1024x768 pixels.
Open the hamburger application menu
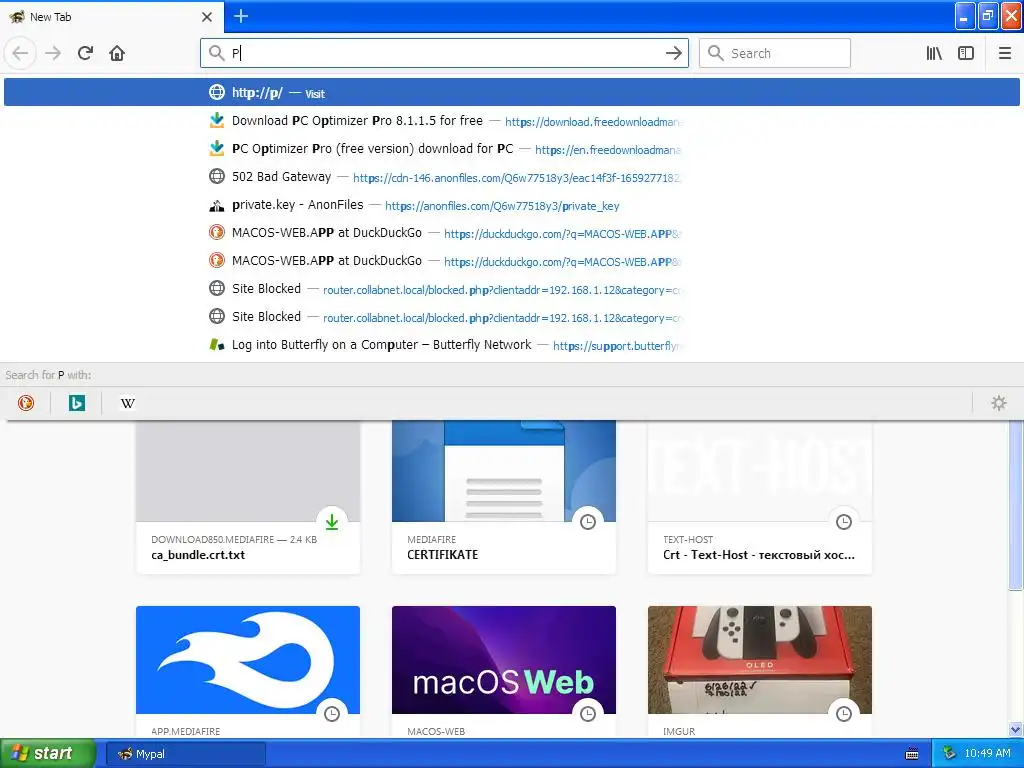coord(1005,53)
